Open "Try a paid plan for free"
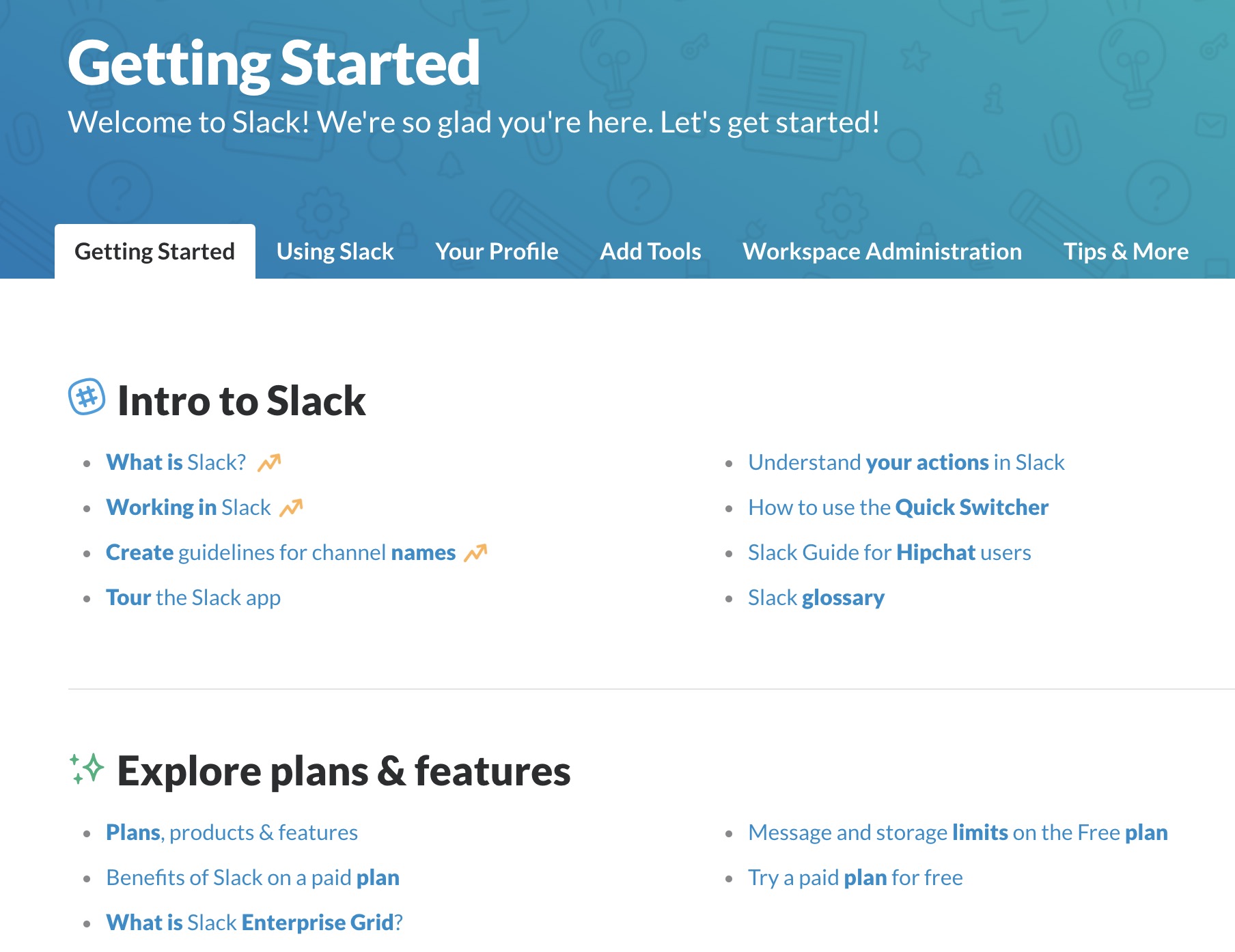 point(855,877)
